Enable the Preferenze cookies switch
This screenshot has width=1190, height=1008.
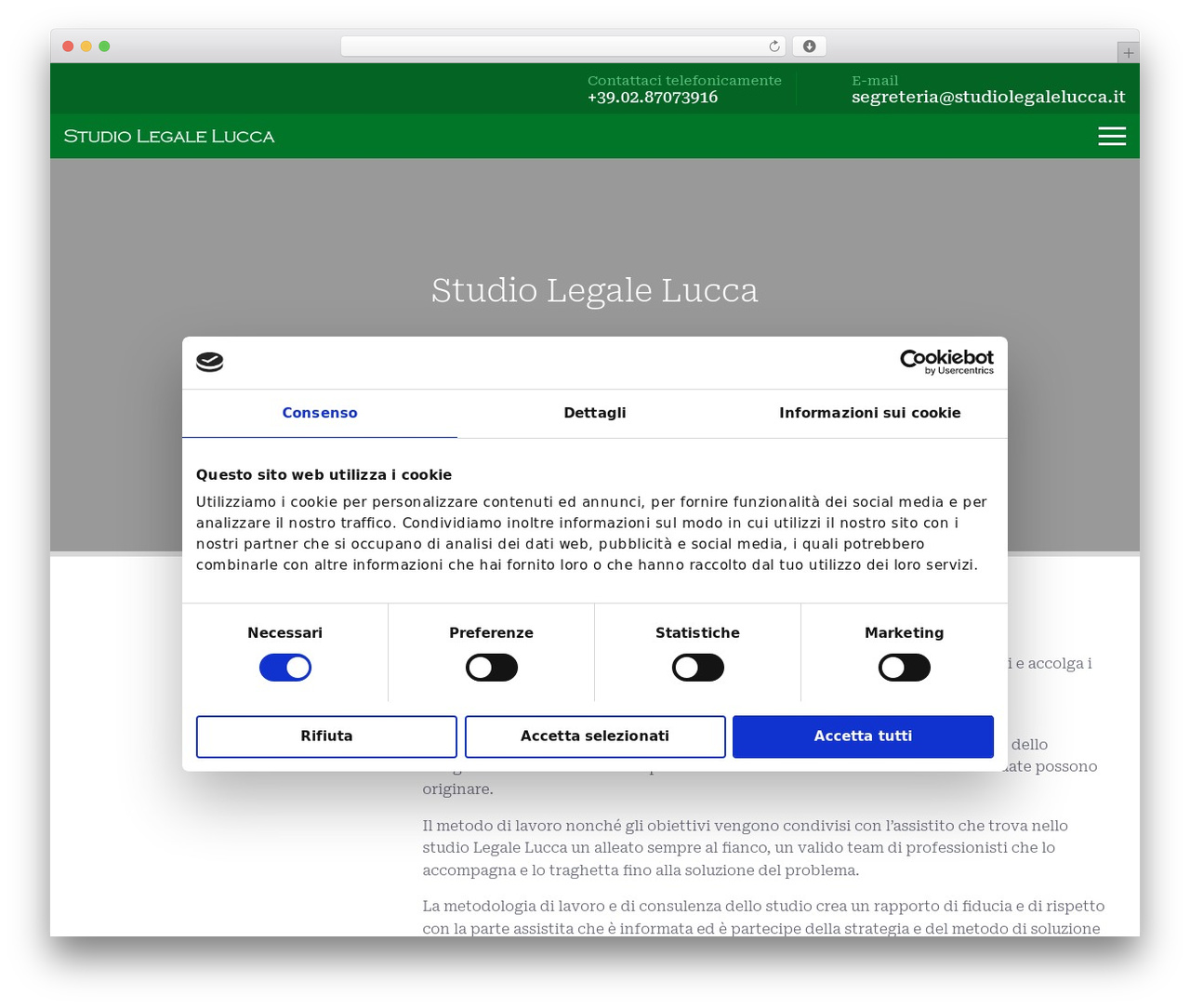point(492,668)
